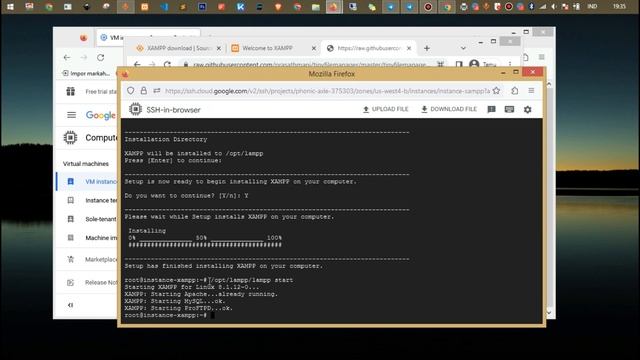This screenshot has width=640, height=360.
Task: Open the SSH keyboard shortcuts icon
Action: [509, 109]
